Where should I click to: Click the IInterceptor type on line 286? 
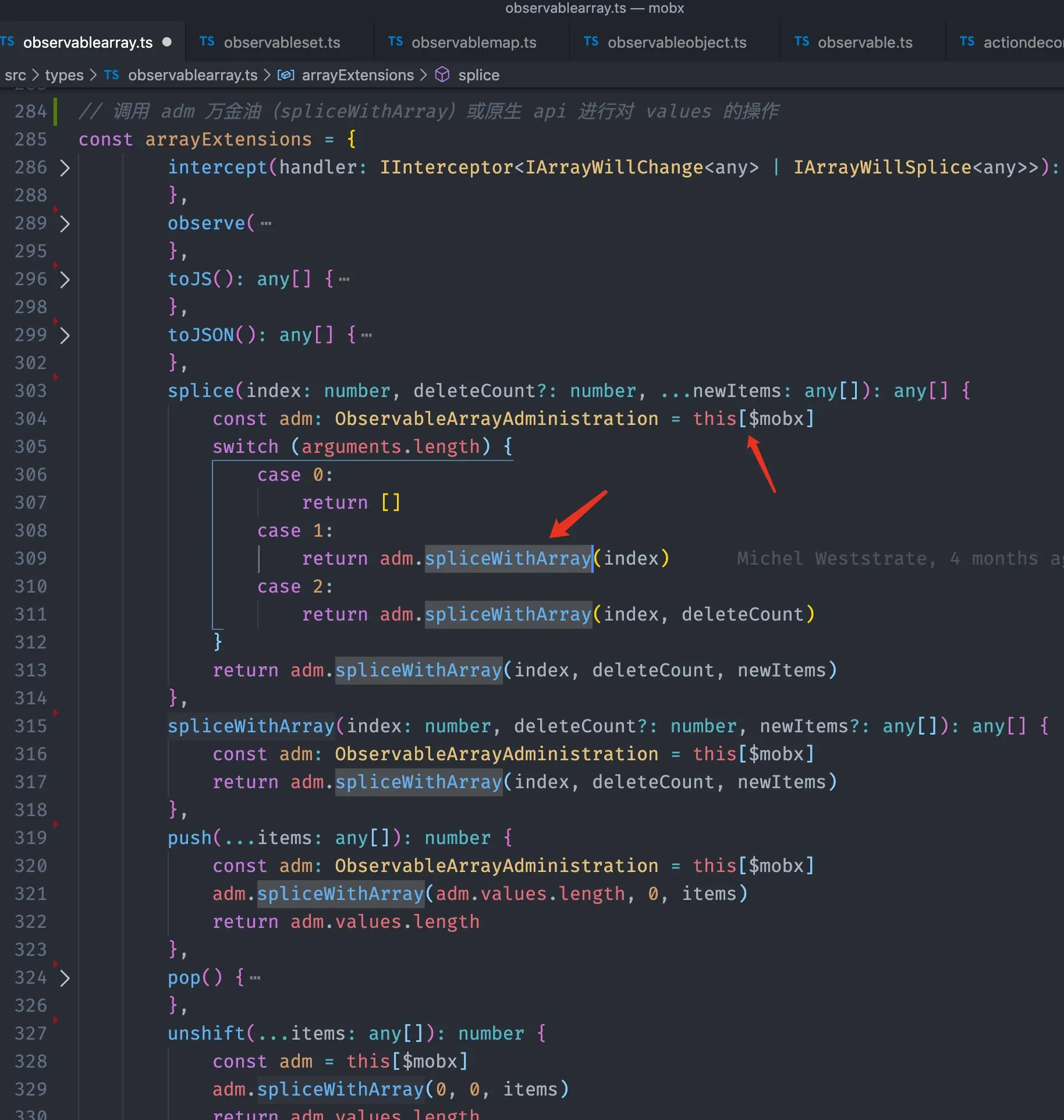[446, 167]
